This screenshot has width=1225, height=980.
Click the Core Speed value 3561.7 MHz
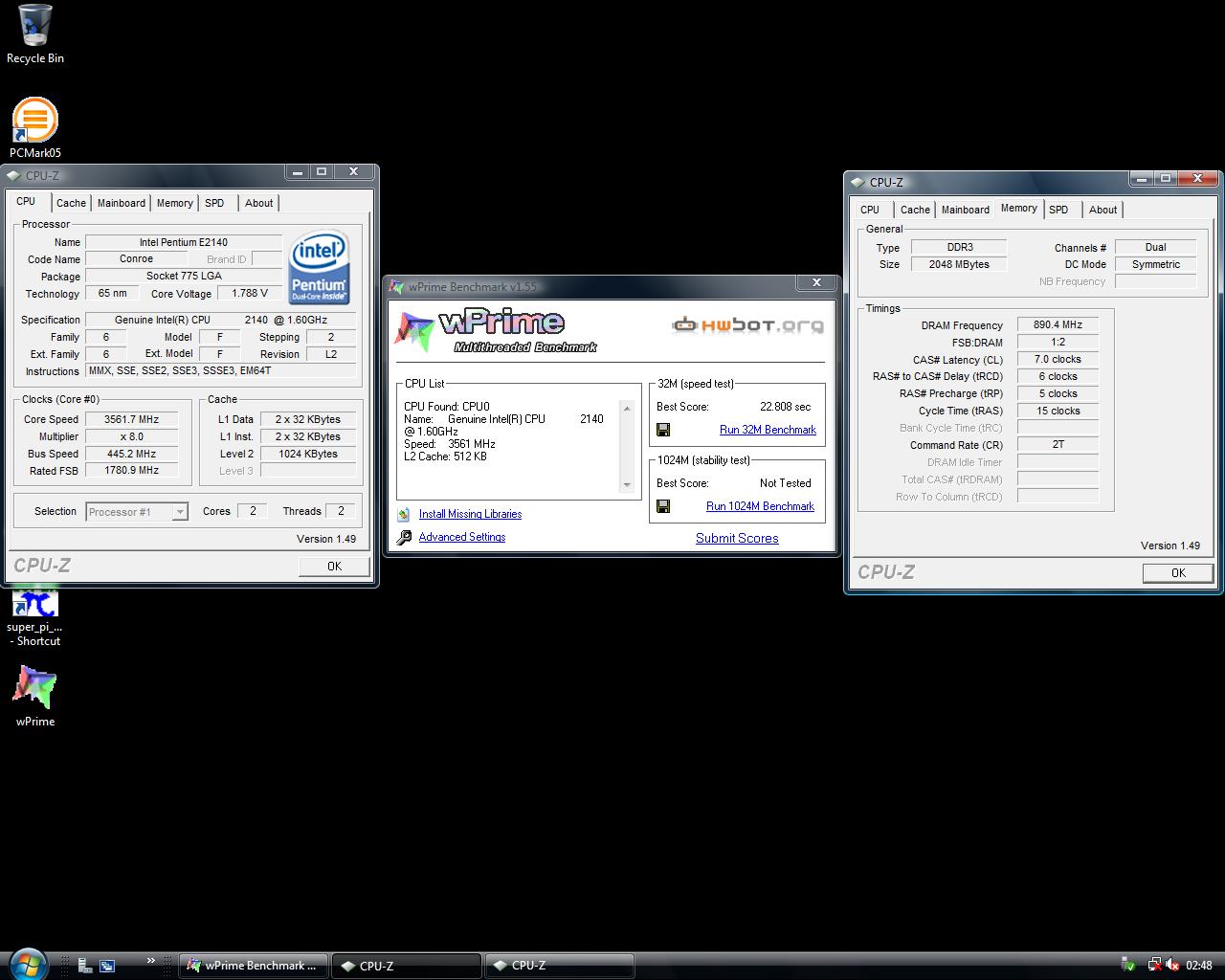coord(132,419)
